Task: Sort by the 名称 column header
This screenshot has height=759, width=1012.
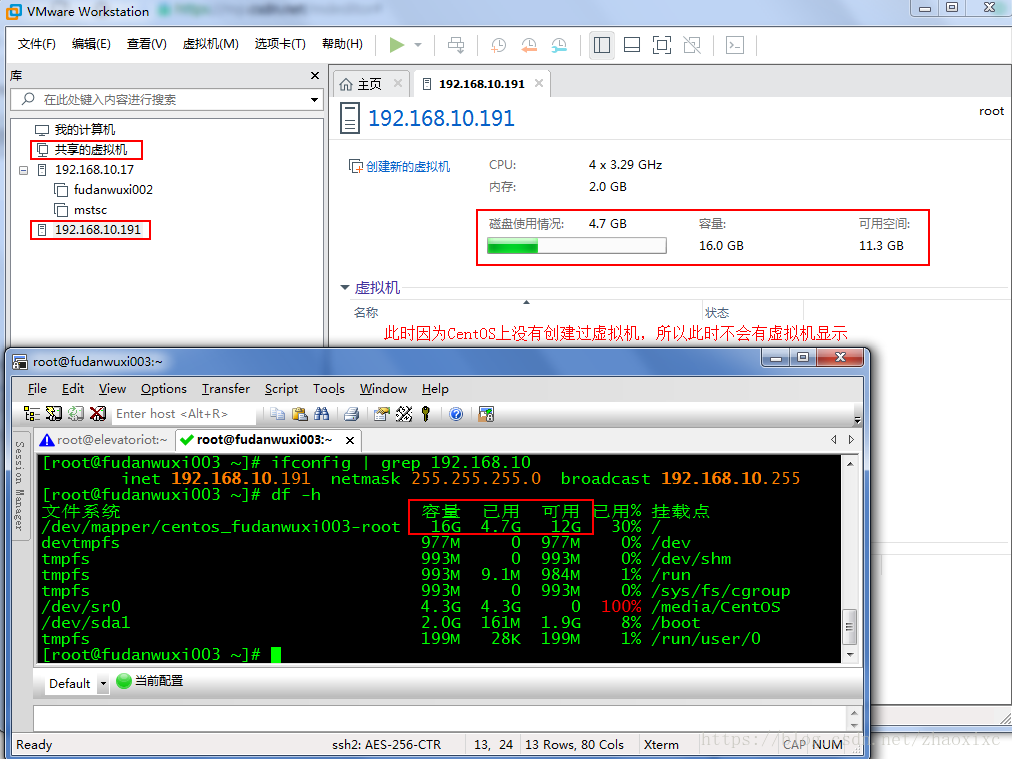Action: pos(366,312)
